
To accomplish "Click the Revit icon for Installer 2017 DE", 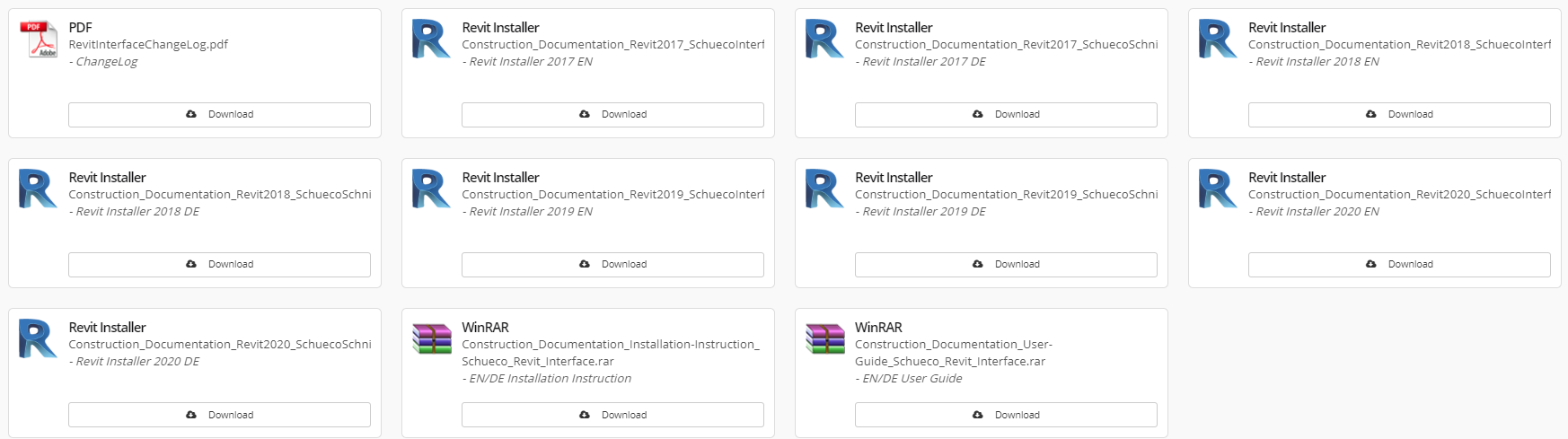I will 824,40.
